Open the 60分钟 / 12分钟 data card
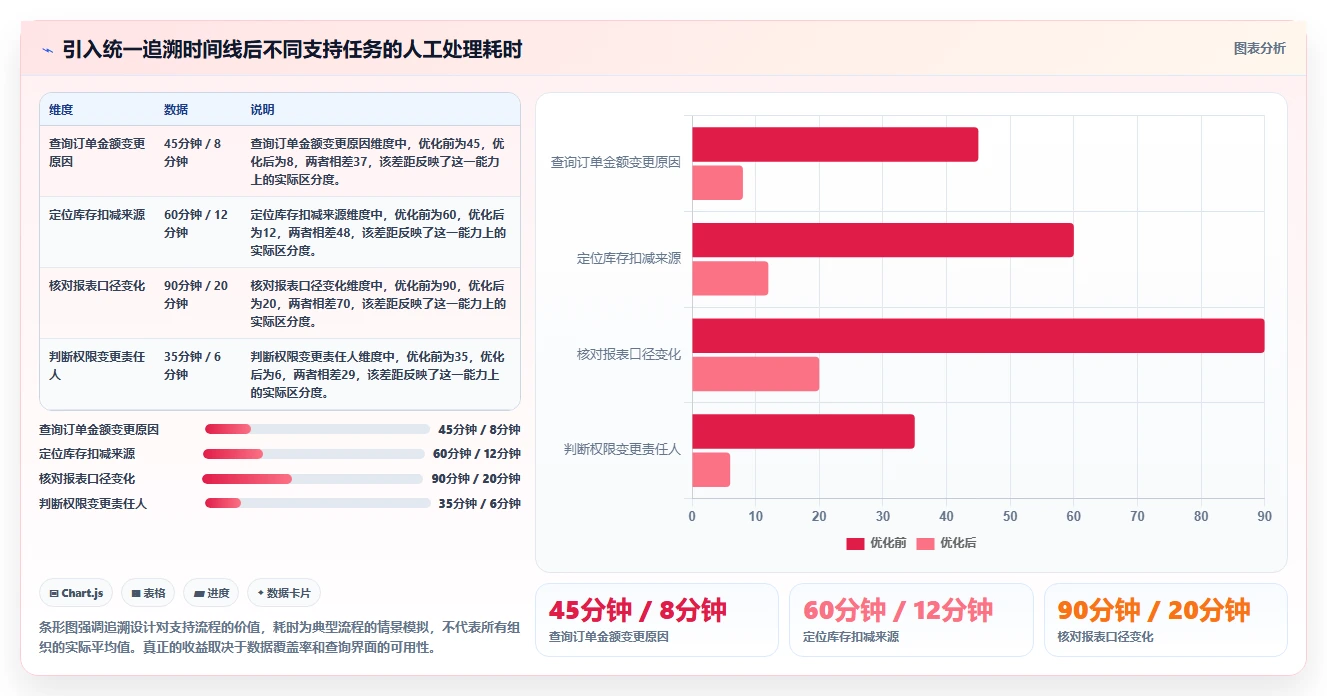 pyautogui.click(x=911, y=620)
